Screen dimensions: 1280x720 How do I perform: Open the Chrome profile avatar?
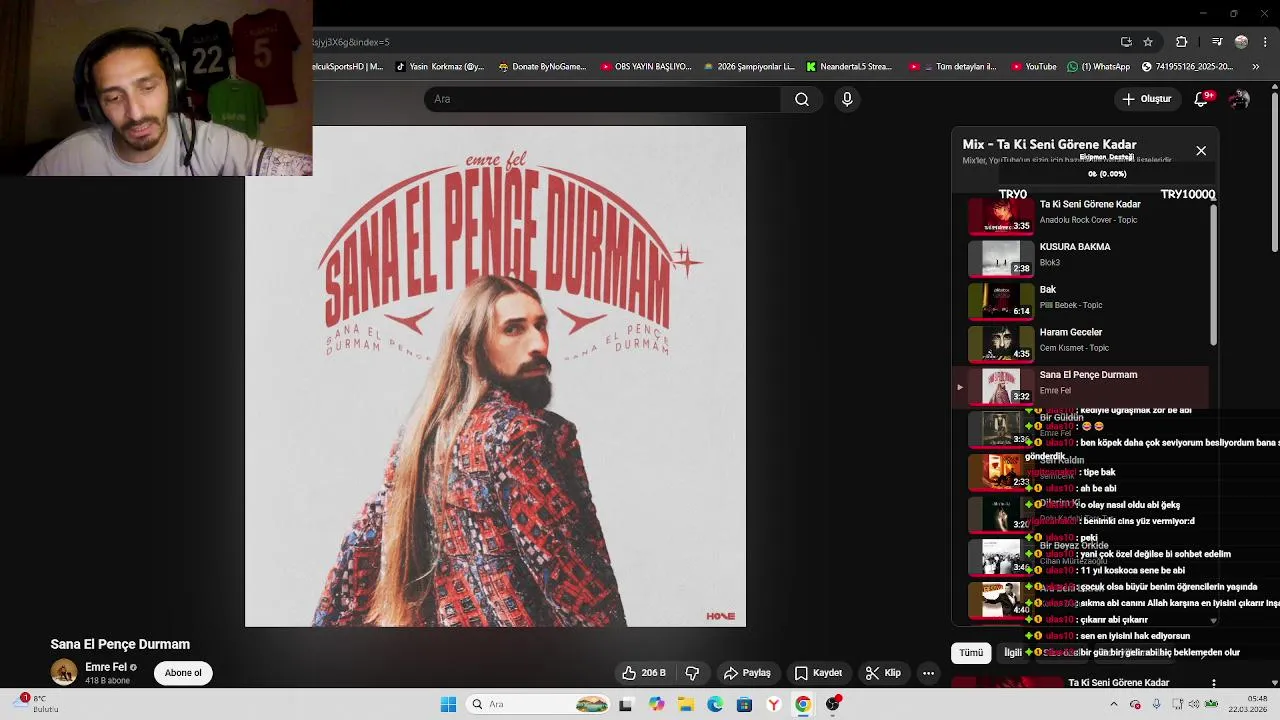point(1241,42)
